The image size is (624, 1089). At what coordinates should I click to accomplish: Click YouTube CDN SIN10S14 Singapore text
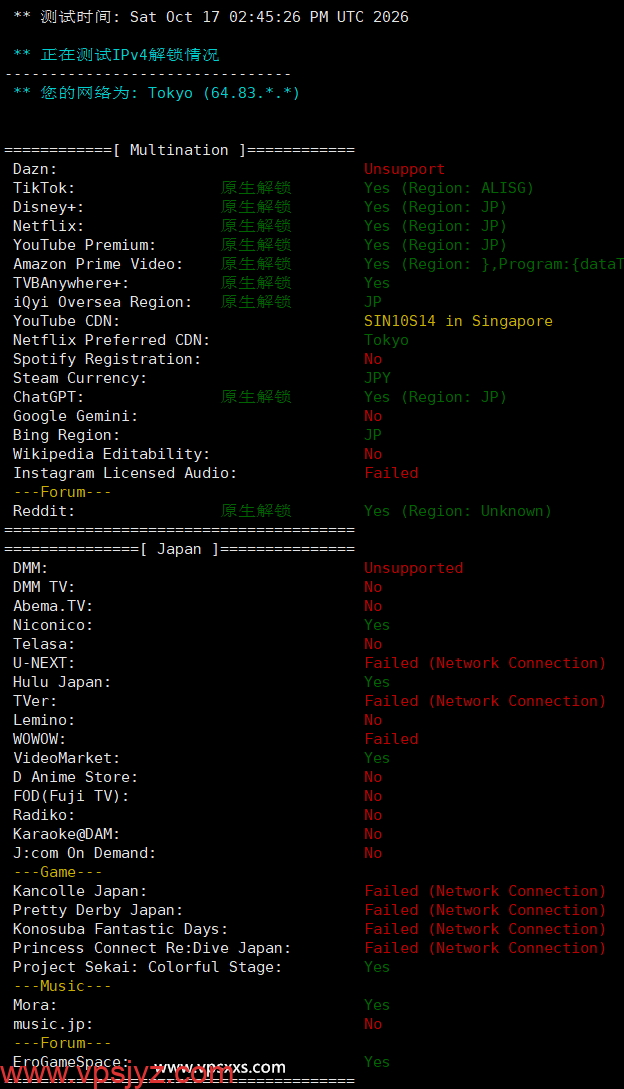[459, 321]
